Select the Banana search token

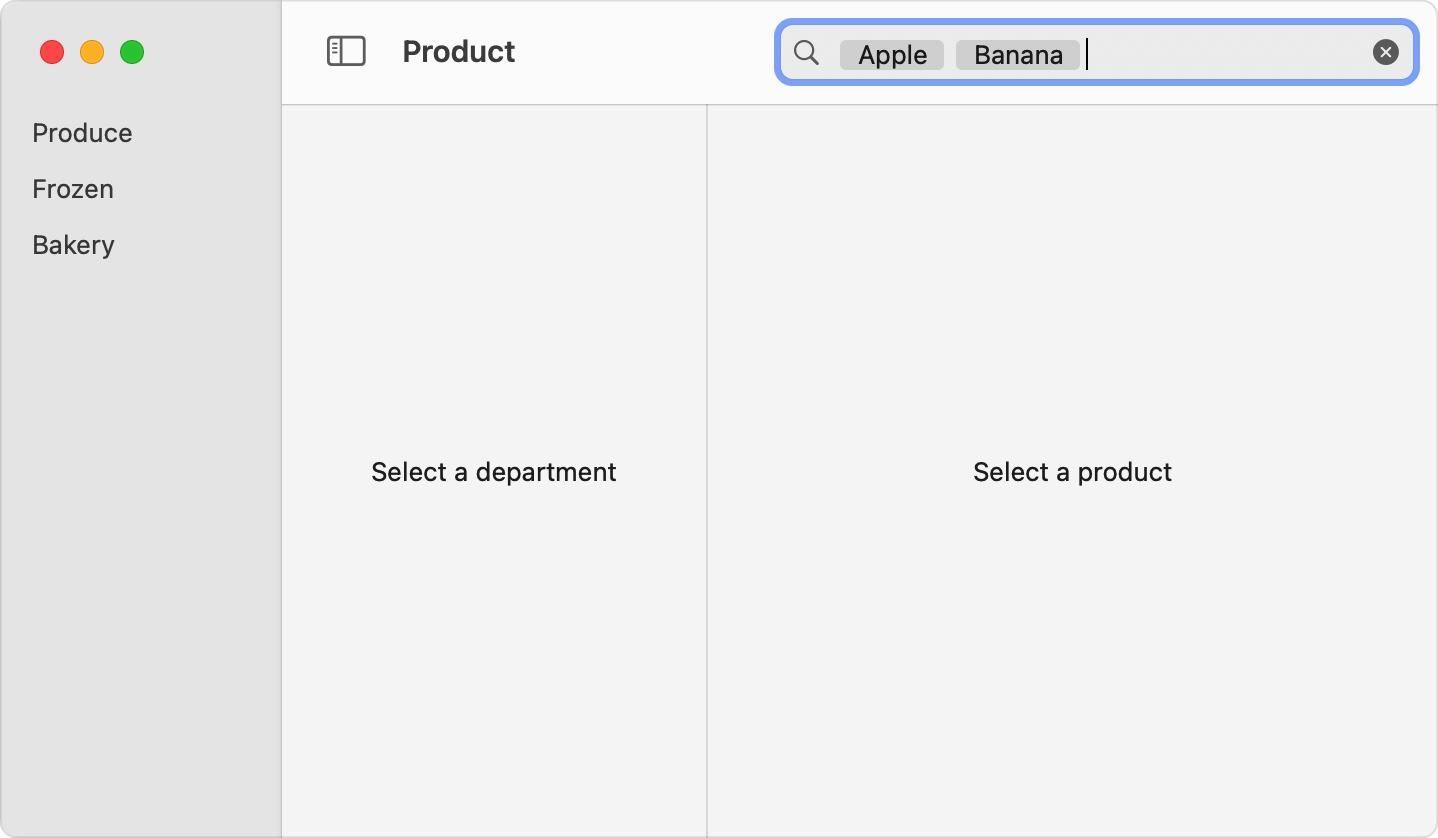1018,55
